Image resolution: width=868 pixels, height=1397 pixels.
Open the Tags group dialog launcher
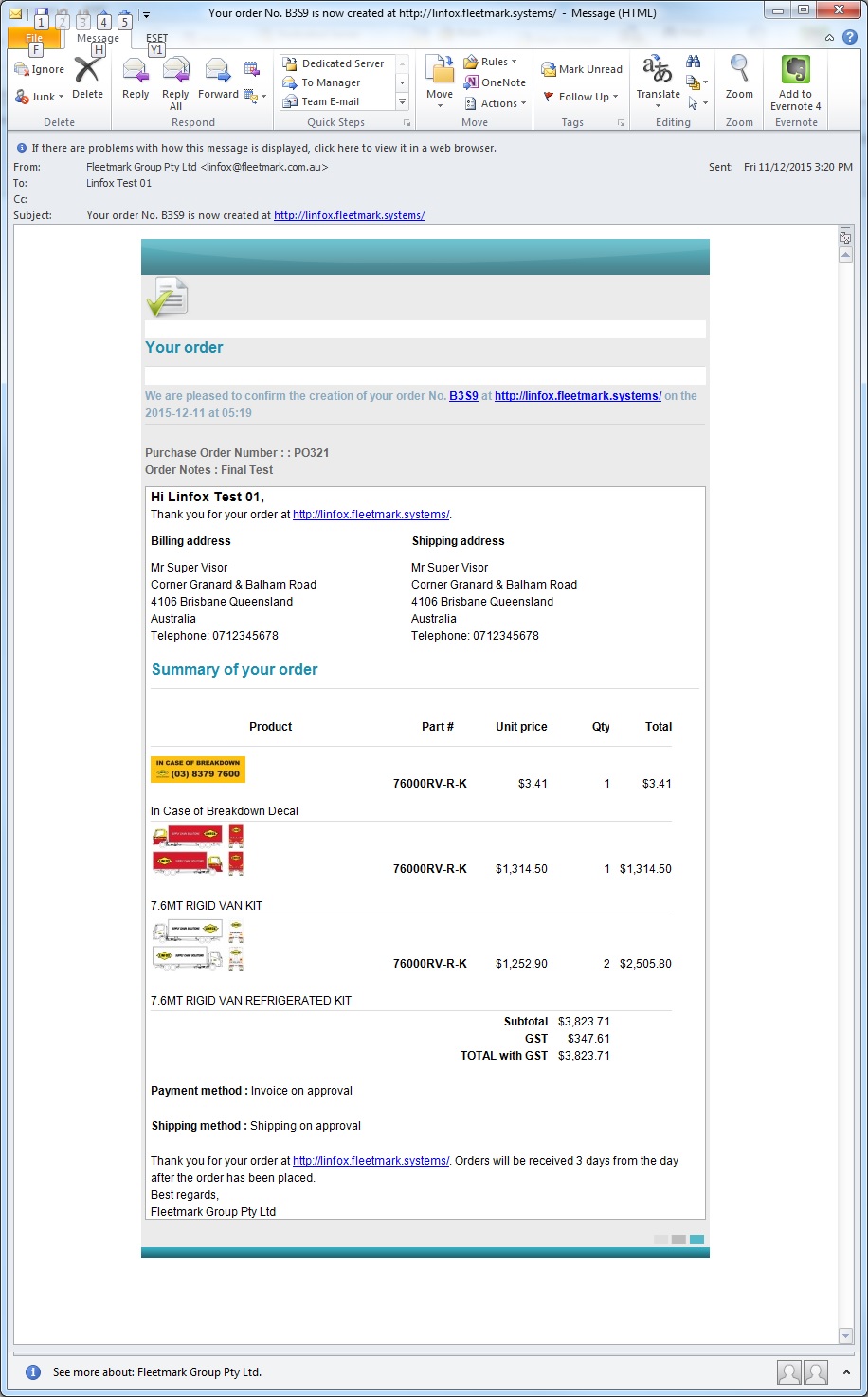click(x=622, y=123)
